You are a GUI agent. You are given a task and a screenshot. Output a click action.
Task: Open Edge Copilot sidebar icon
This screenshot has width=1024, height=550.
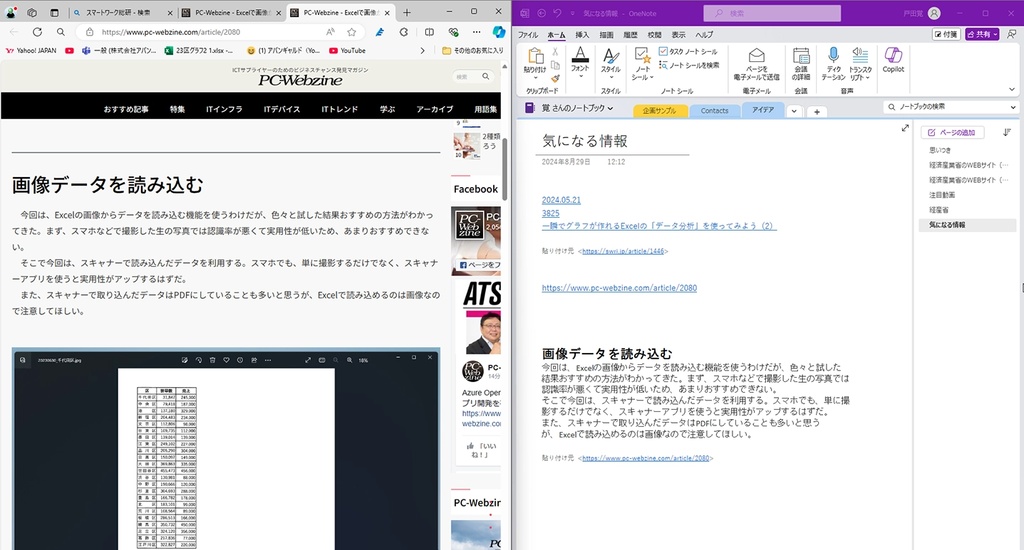[x=499, y=31]
